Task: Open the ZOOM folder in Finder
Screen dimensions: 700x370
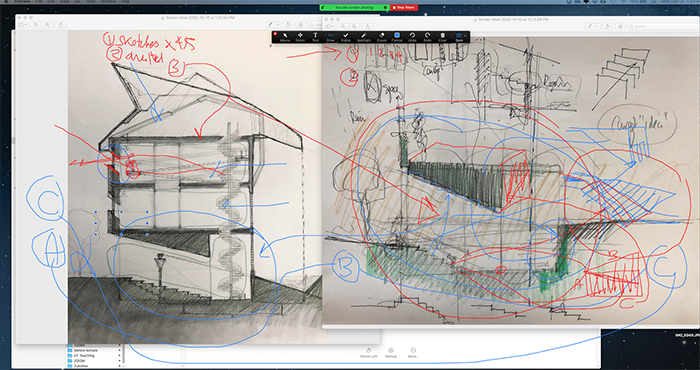Action: point(78,360)
